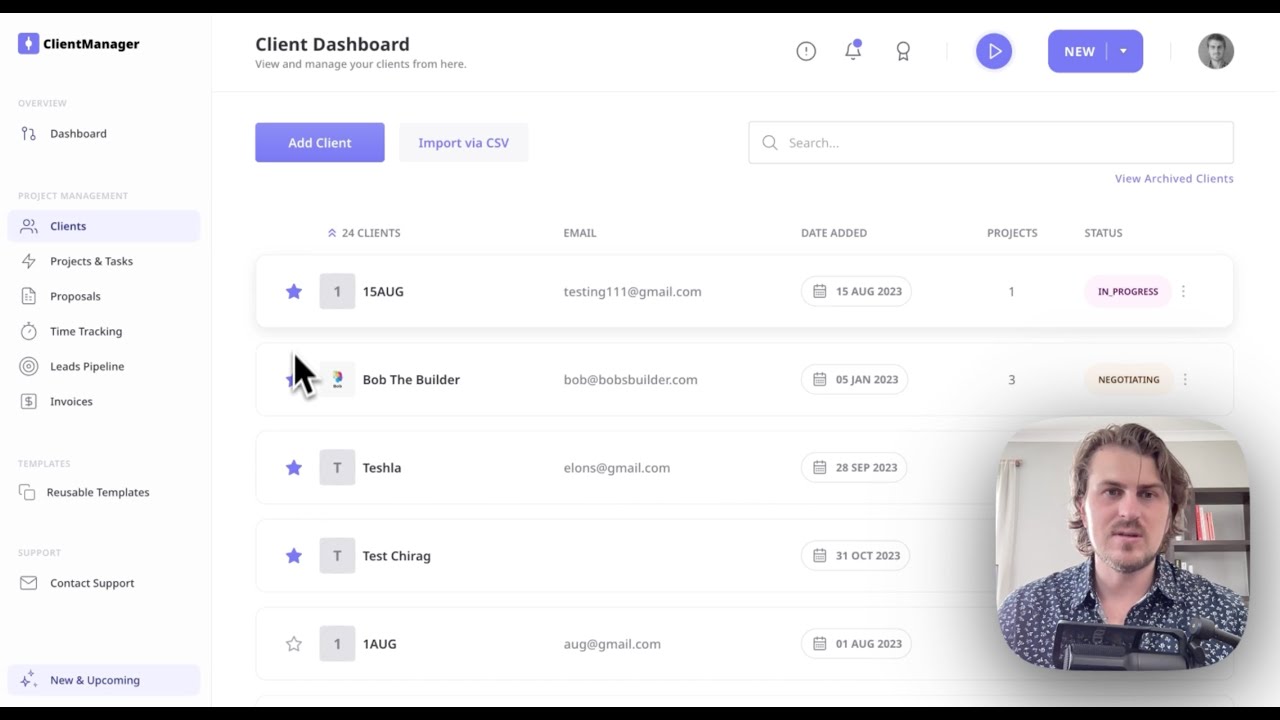
Task: Click the Add Client button
Action: 320,142
